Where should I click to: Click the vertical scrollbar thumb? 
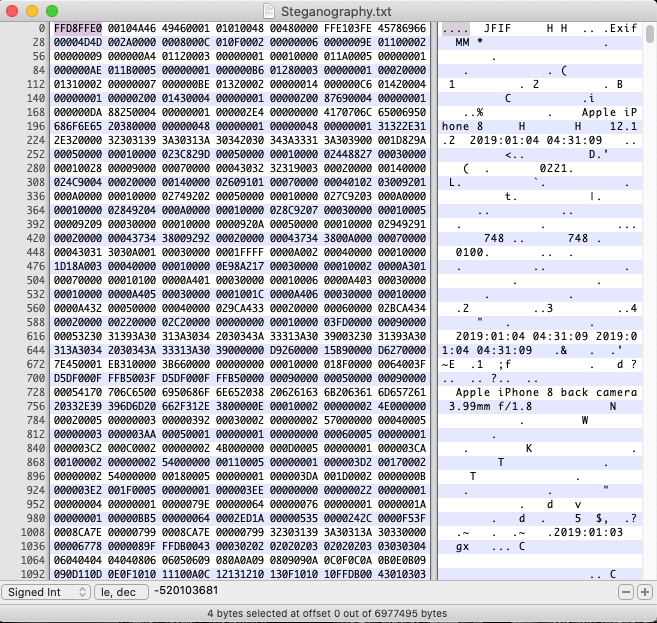[x=649, y=34]
